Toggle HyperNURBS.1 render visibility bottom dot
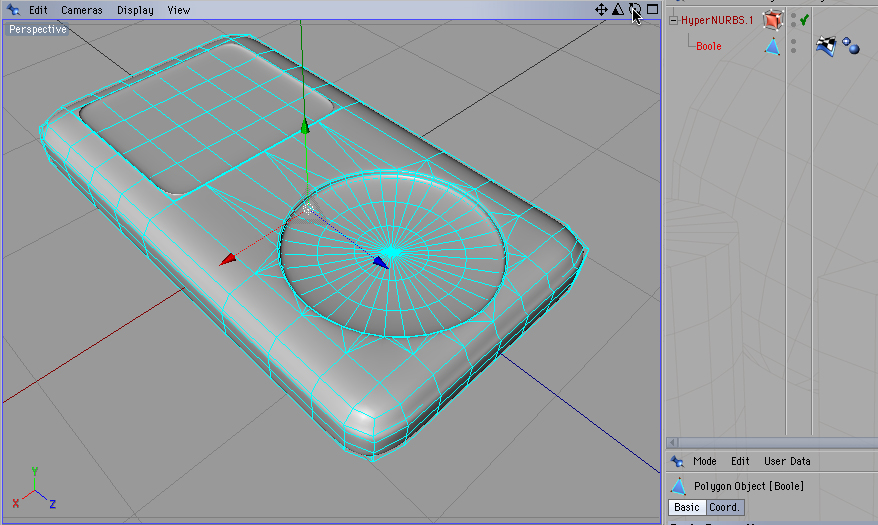This screenshot has height=525, width=878. point(793,25)
